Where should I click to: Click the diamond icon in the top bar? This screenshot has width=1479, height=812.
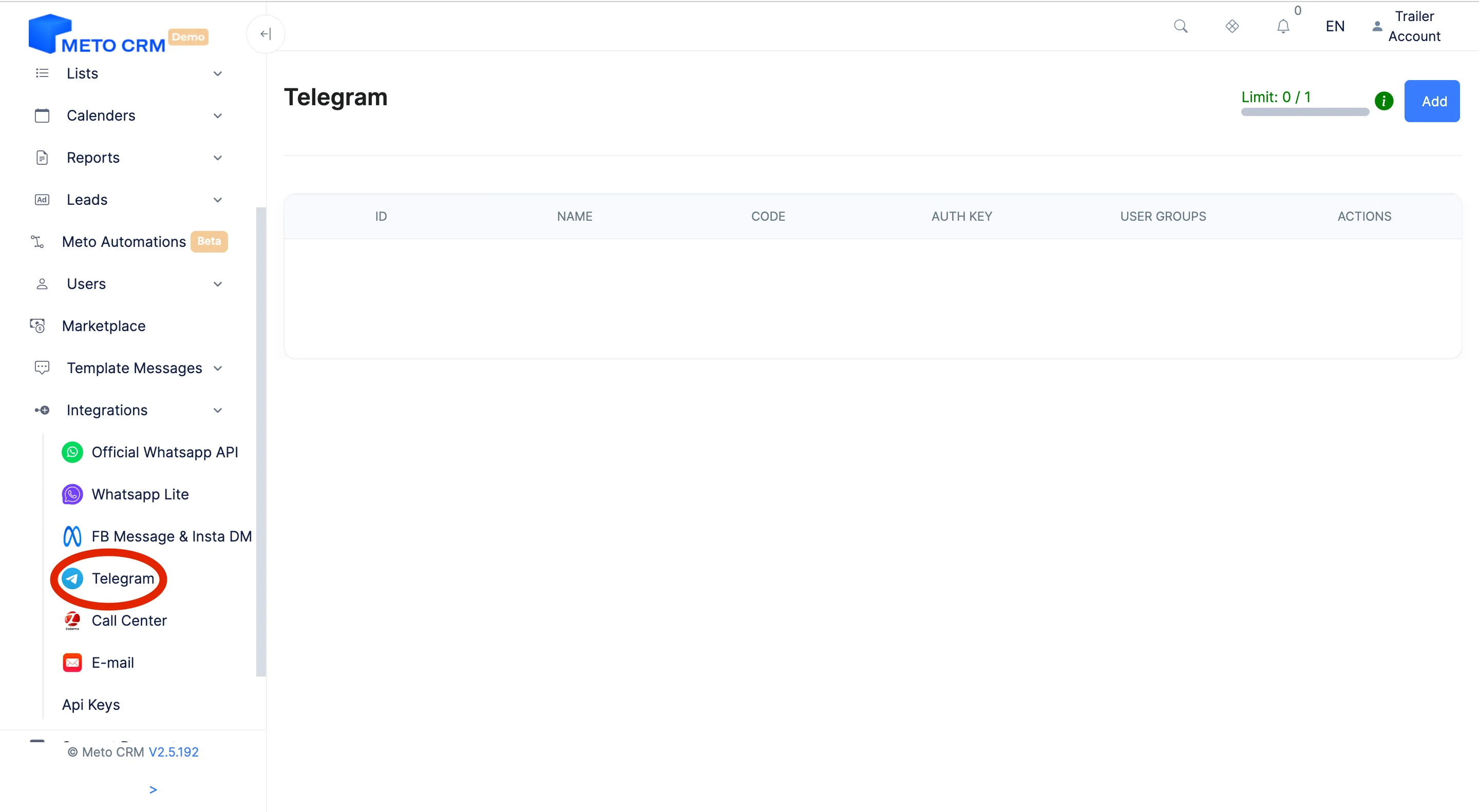coord(1232,26)
